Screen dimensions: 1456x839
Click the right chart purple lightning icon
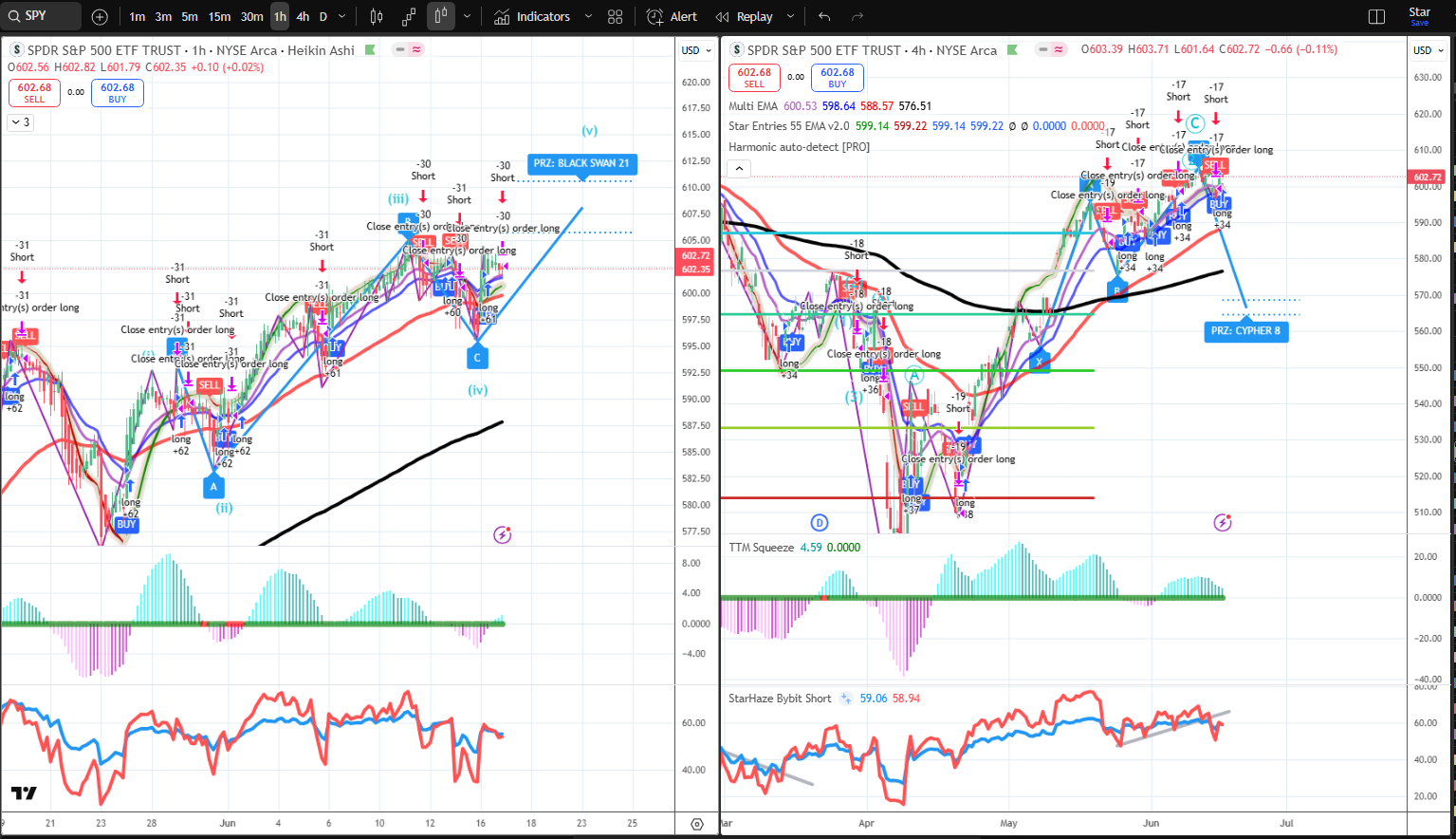pyautogui.click(x=1223, y=522)
